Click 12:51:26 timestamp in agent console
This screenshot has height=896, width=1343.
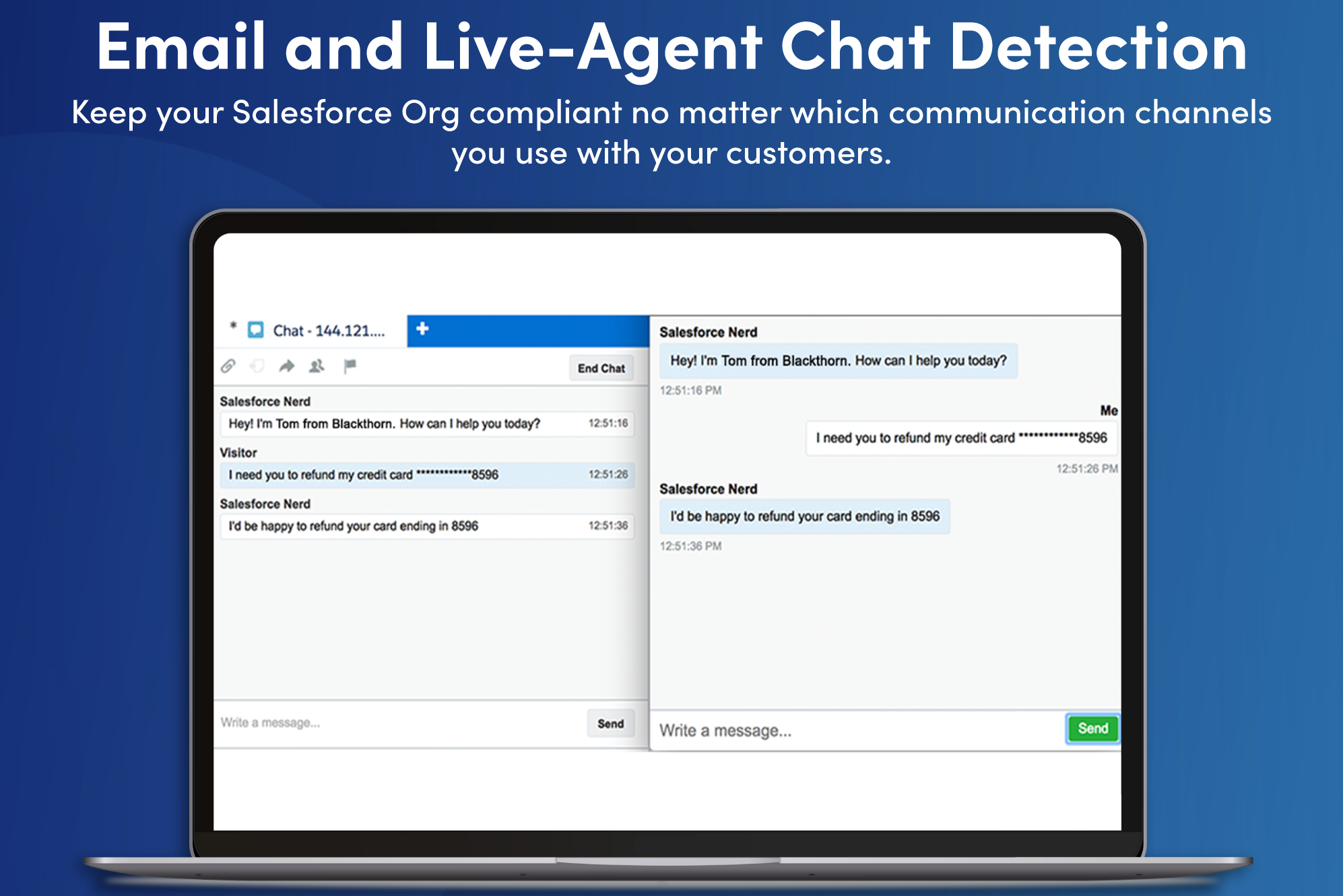click(608, 475)
